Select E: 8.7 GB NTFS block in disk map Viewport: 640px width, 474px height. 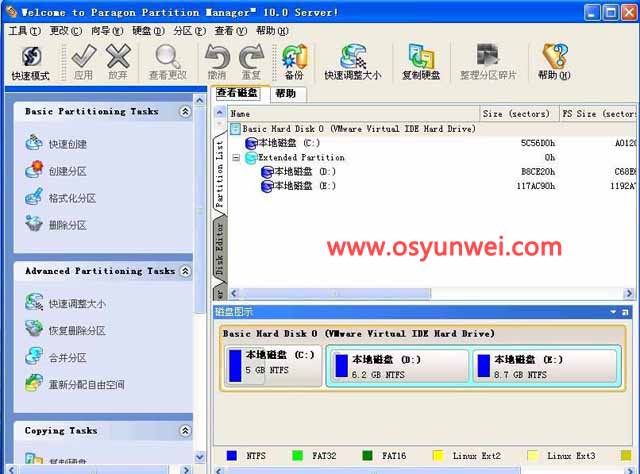(x=544, y=365)
